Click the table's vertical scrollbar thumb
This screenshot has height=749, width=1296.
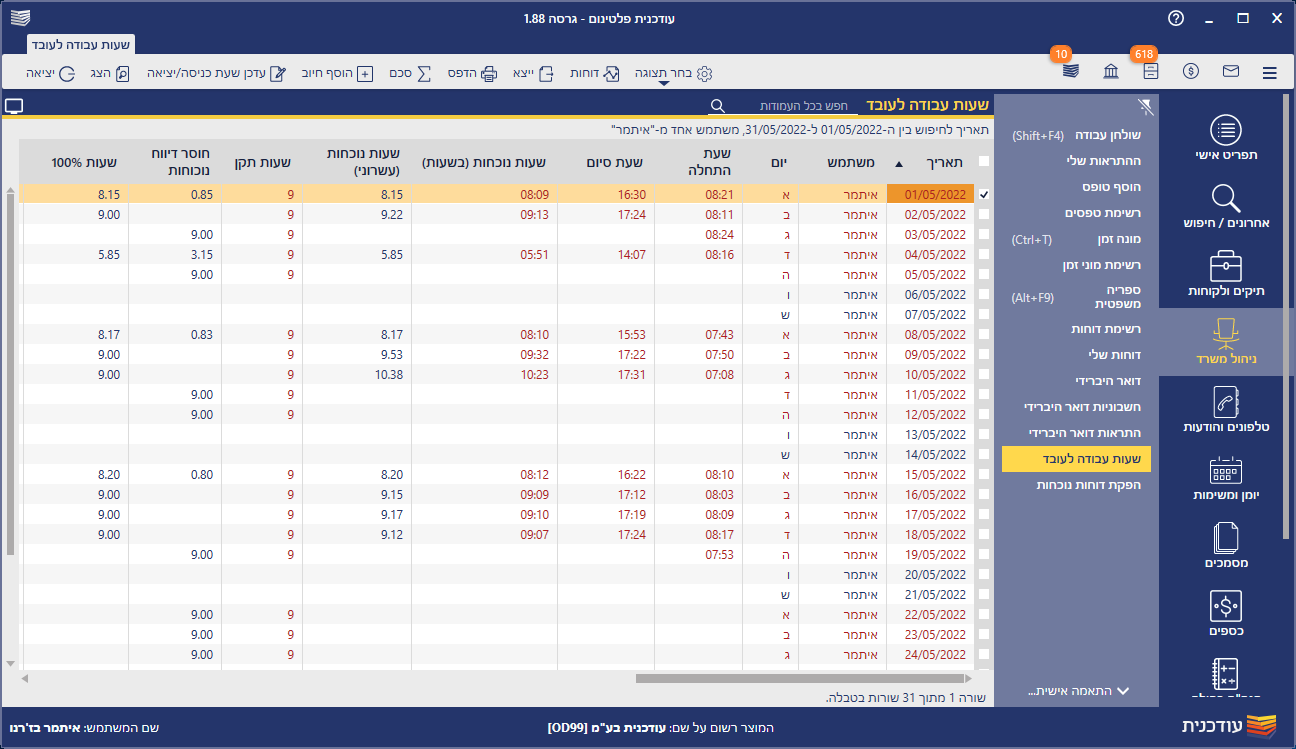pos(11,373)
